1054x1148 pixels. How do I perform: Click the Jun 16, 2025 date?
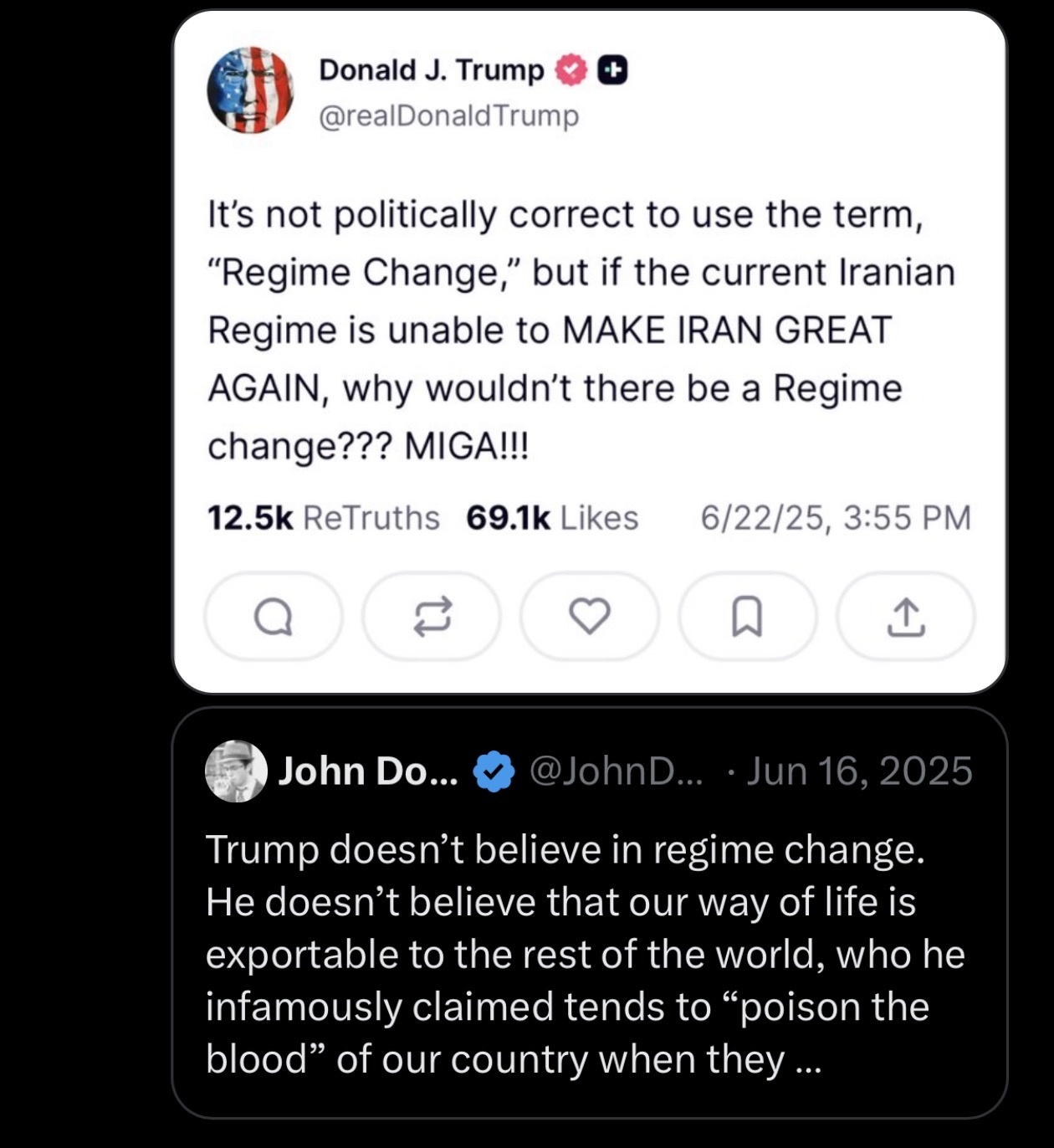pyautogui.click(x=859, y=771)
